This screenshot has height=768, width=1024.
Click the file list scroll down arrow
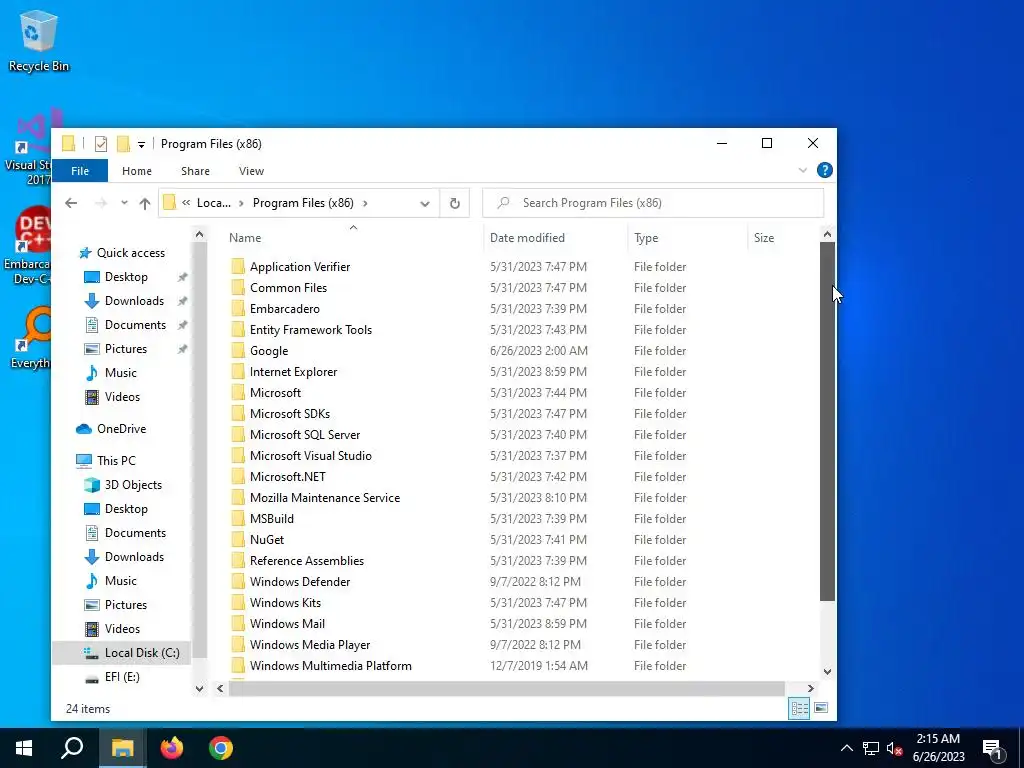click(827, 672)
